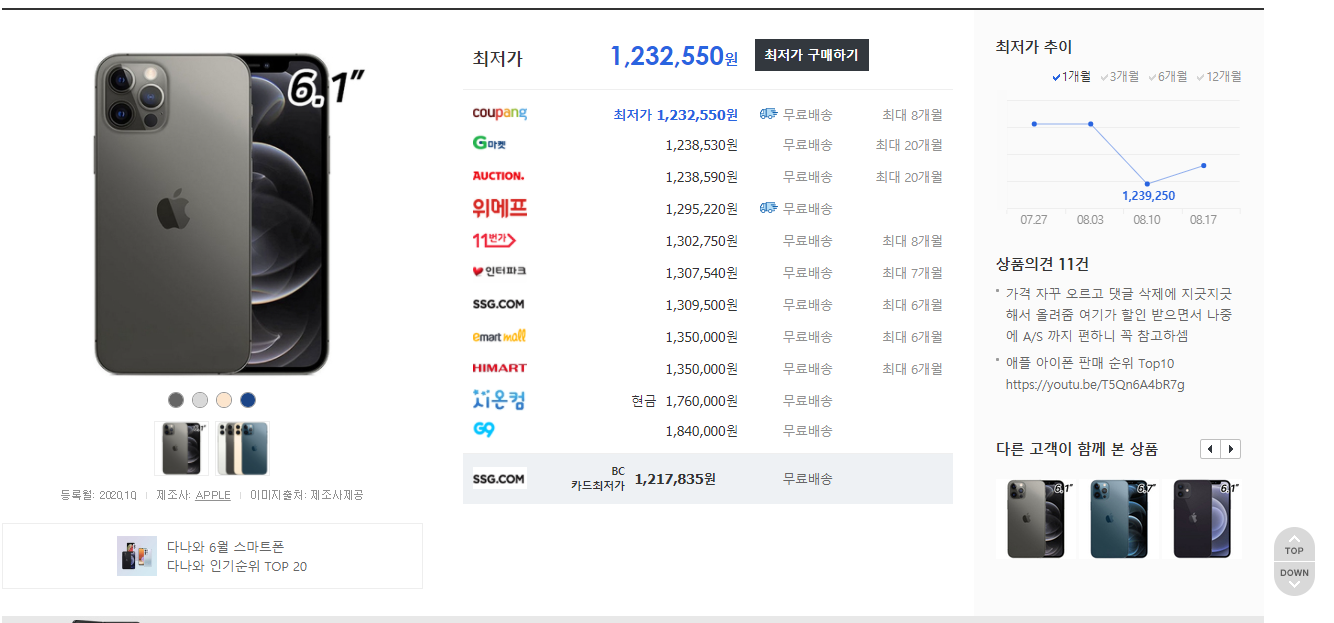
Task: Jump to the page TOP button
Action: pyautogui.click(x=1294, y=545)
